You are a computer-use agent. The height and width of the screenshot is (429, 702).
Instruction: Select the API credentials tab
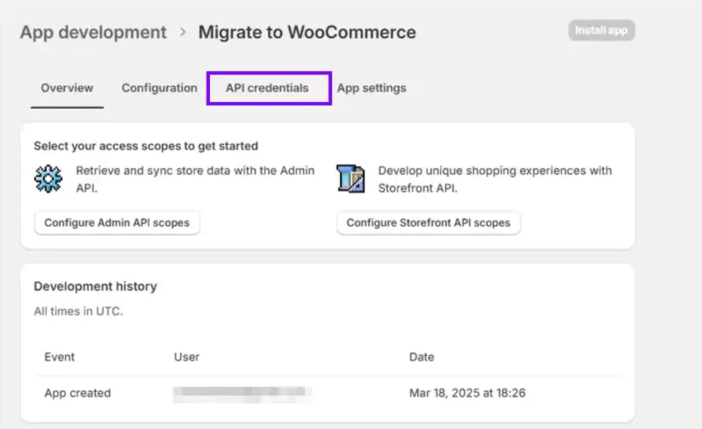(x=267, y=88)
